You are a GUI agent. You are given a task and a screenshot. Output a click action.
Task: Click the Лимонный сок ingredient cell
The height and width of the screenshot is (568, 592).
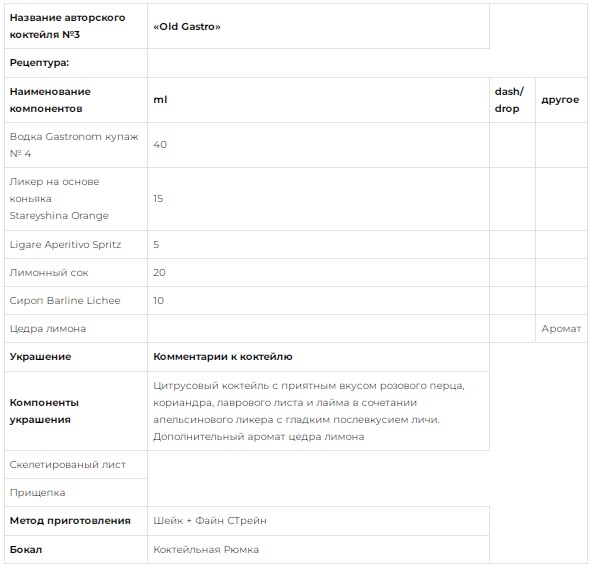tap(76, 273)
